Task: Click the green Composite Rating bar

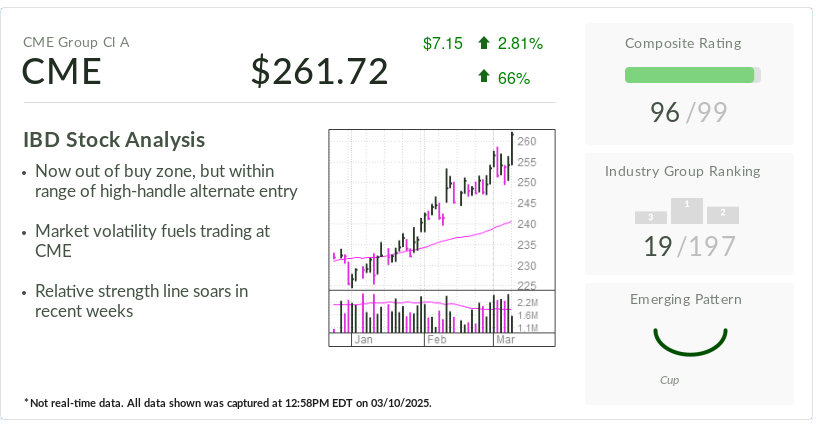Action: 690,75
